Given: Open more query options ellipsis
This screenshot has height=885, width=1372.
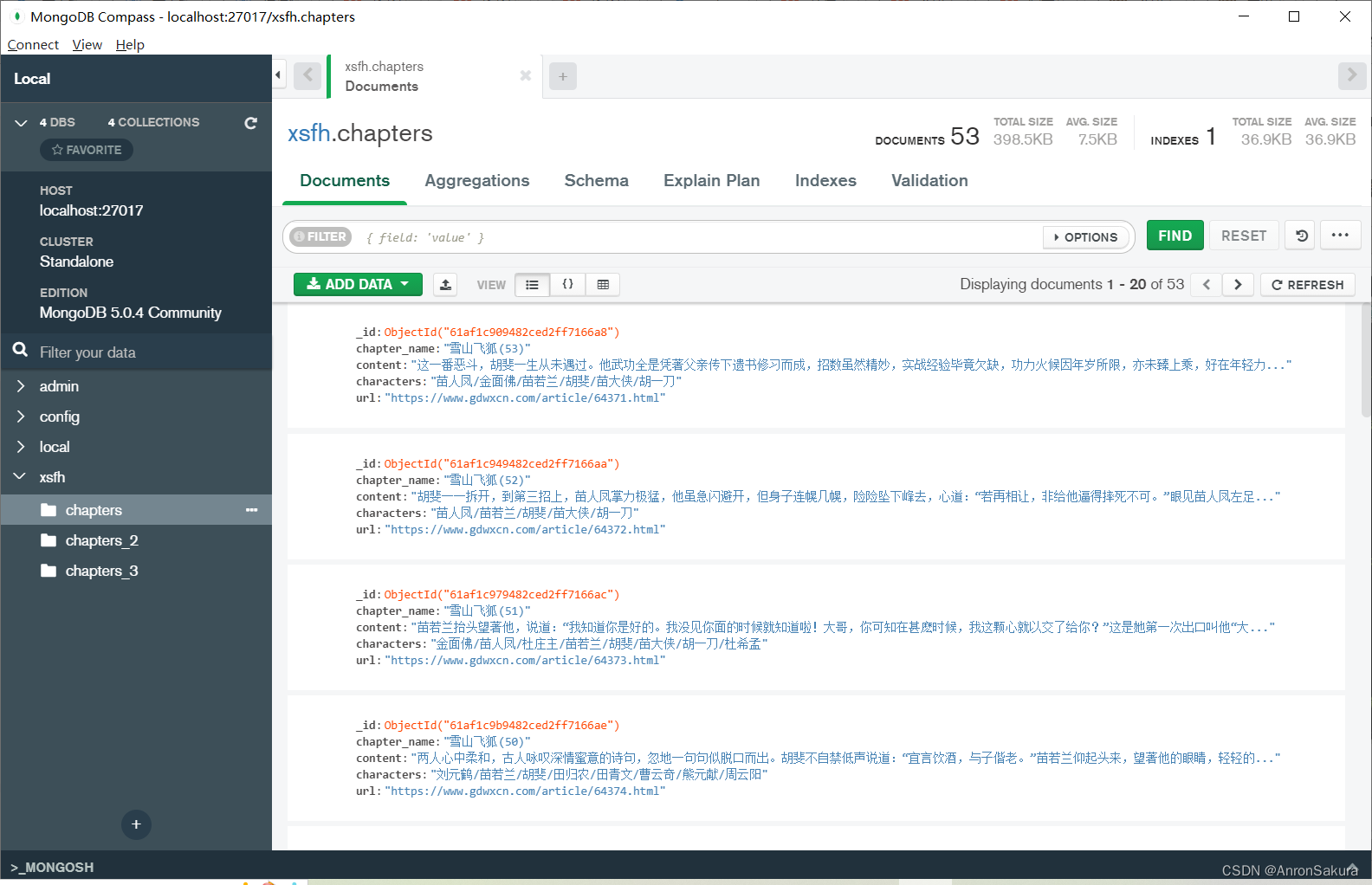Looking at the screenshot, I should pos(1340,236).
